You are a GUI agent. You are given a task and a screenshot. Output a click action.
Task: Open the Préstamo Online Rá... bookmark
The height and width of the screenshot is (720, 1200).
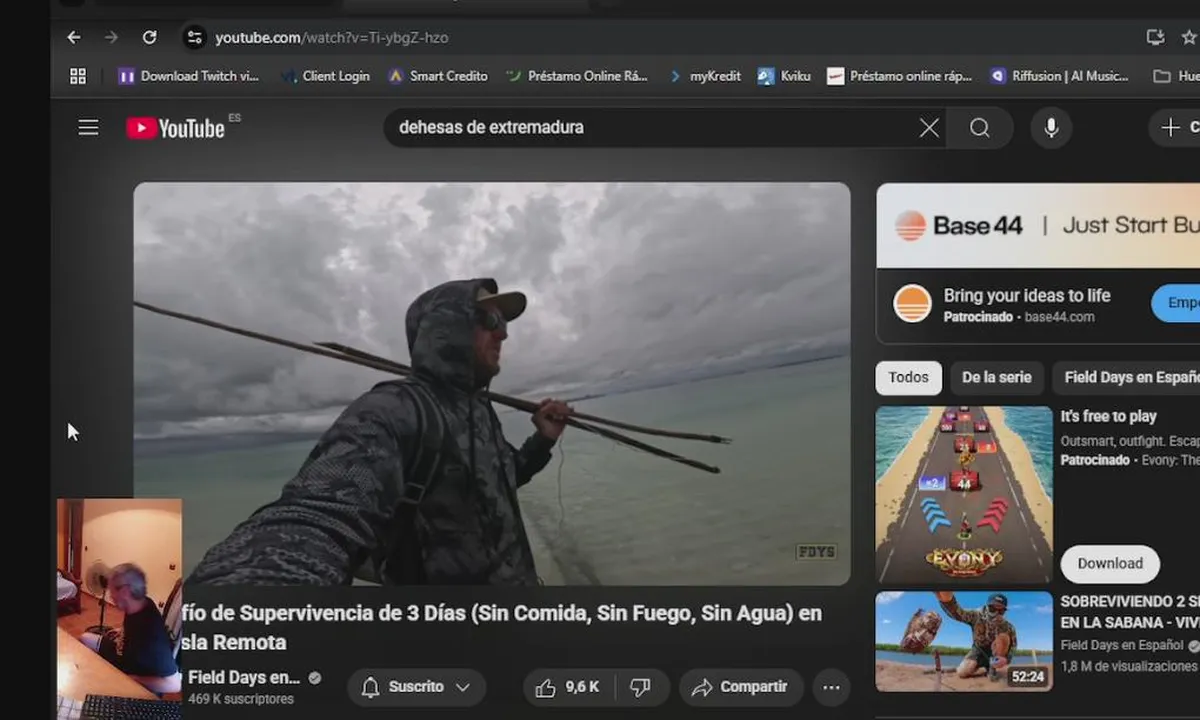(577, 76)
